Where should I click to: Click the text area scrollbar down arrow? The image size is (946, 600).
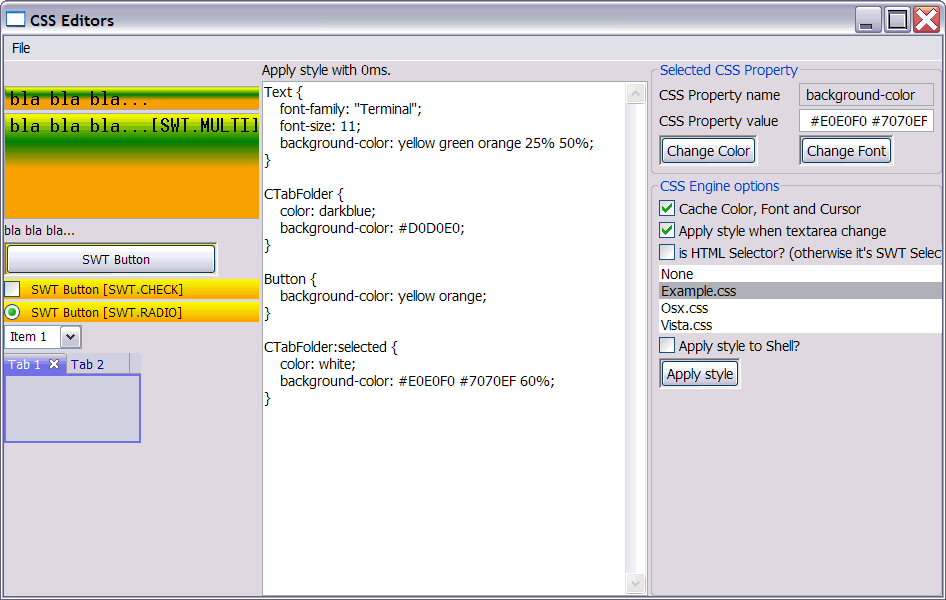(635, 583)
